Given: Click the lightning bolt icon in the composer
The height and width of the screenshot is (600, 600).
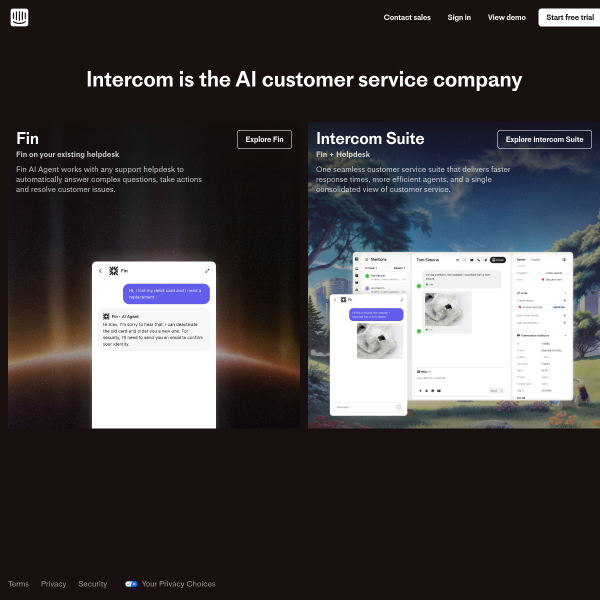Looking at the screenshot, I should [x=420, y=391].
